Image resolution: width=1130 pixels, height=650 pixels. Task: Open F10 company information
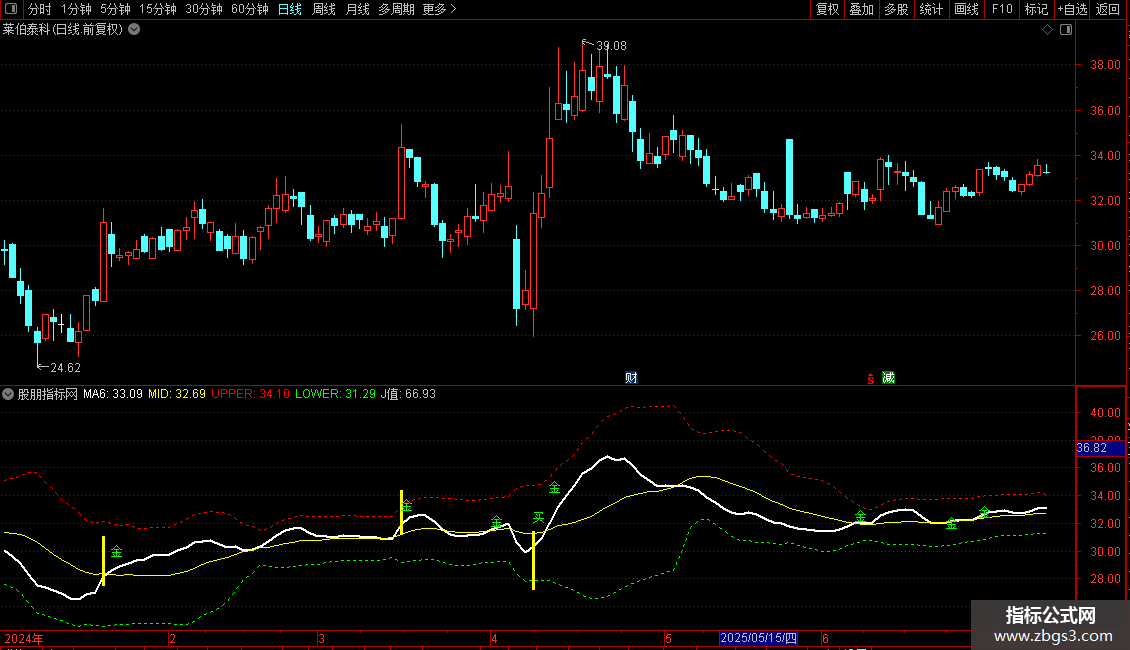pos(1002,9)
